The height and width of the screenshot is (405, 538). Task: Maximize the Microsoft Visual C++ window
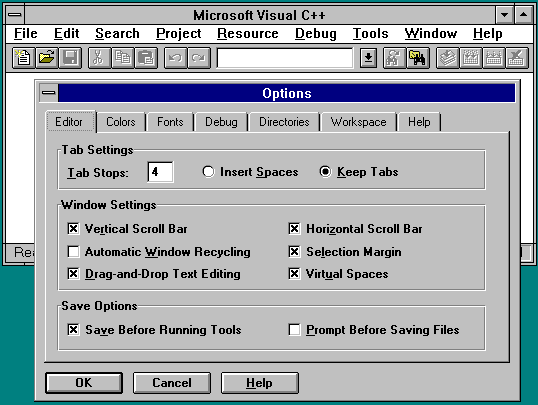523,15
